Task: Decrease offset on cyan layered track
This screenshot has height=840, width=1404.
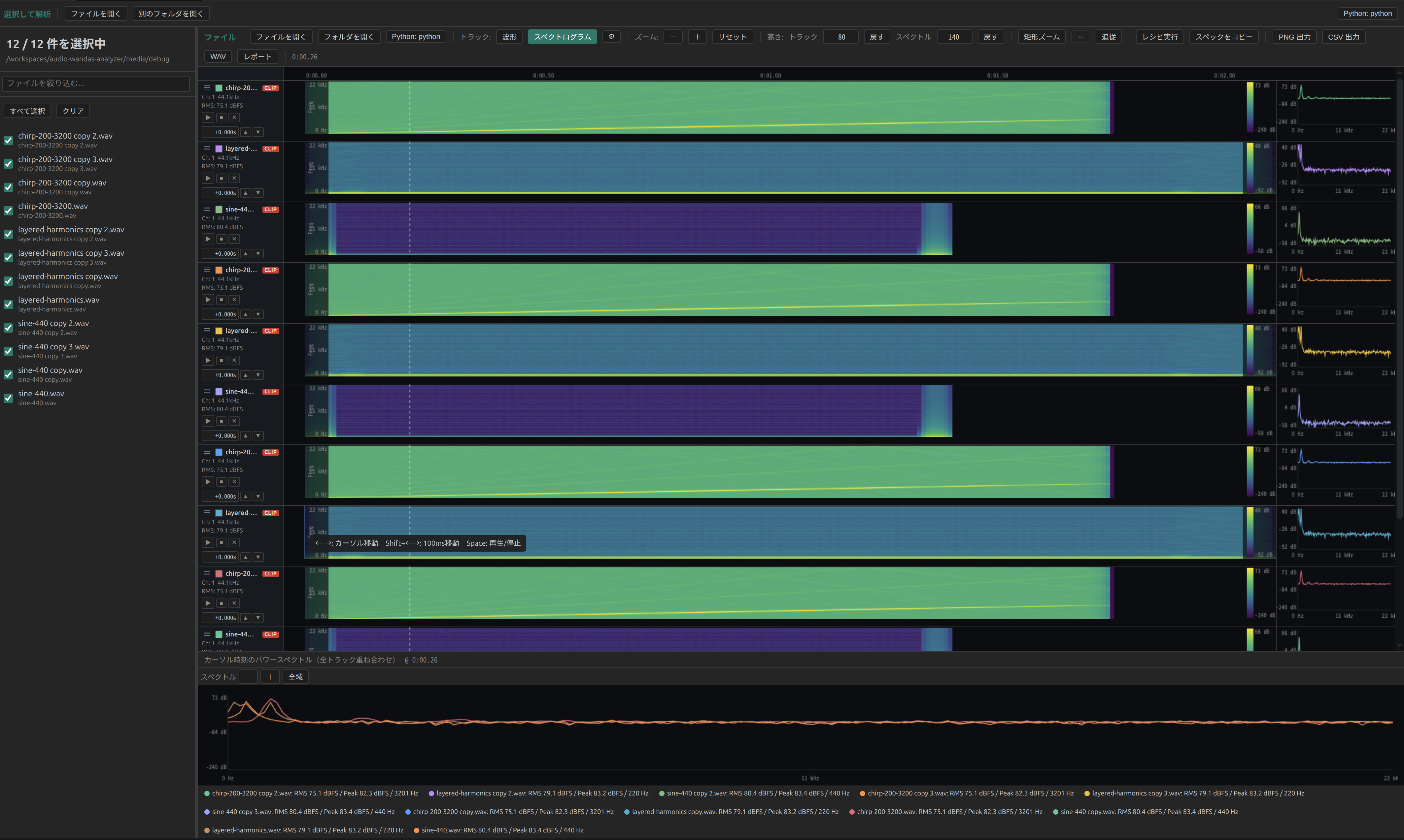Action: point(258,558)
